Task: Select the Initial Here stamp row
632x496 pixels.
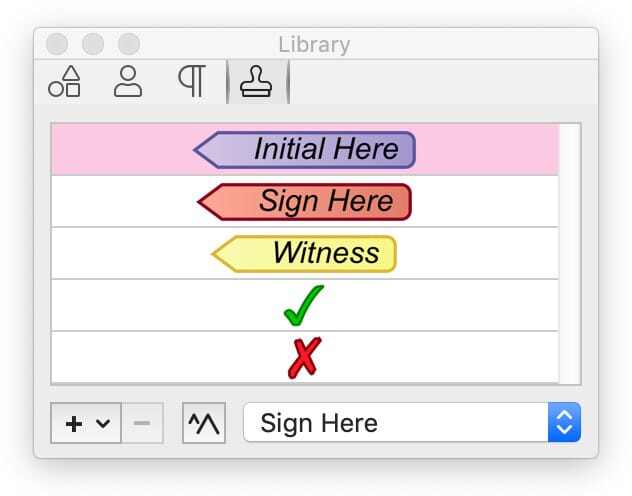Action: pos(304,149)
